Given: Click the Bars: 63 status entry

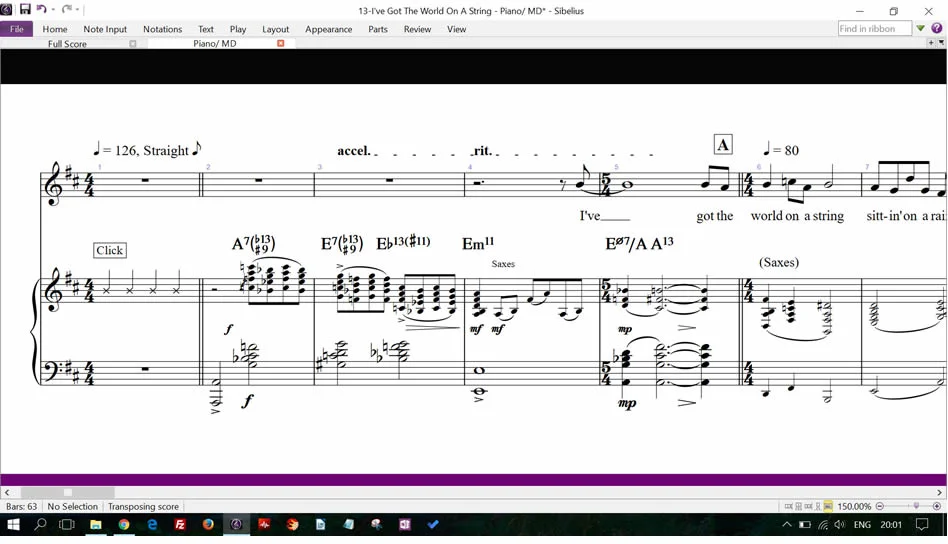Looking at the screenshot, I should point(21,507).
